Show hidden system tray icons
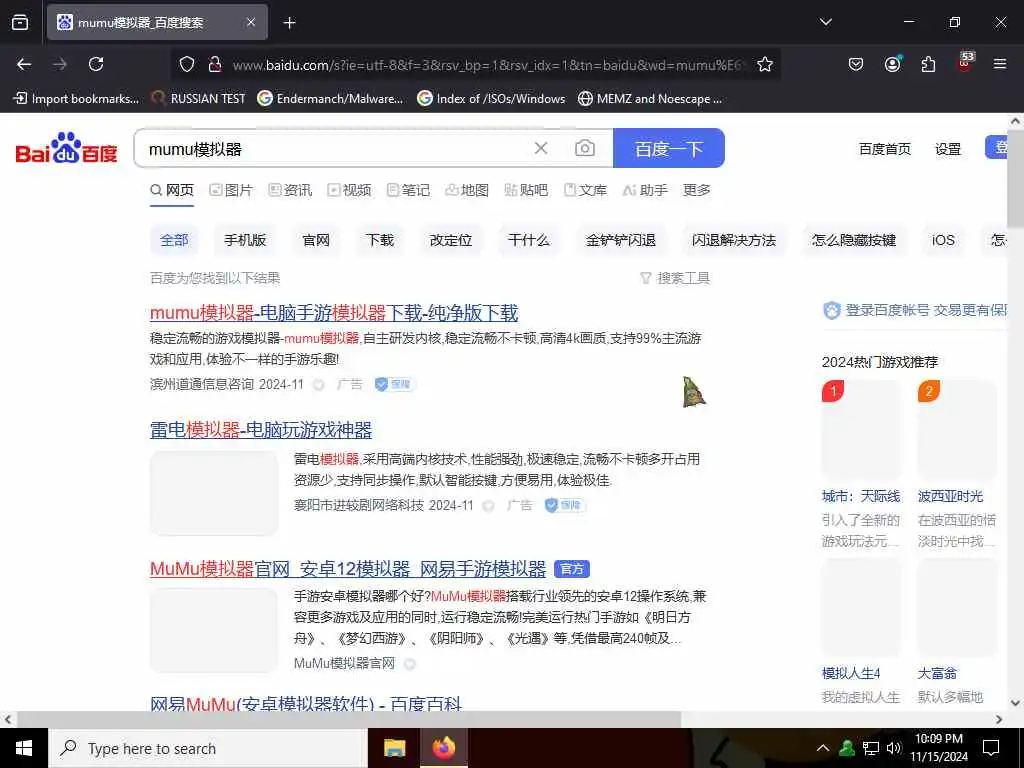The height and width of the screenshot is (768, 1024). pos(823,748)
